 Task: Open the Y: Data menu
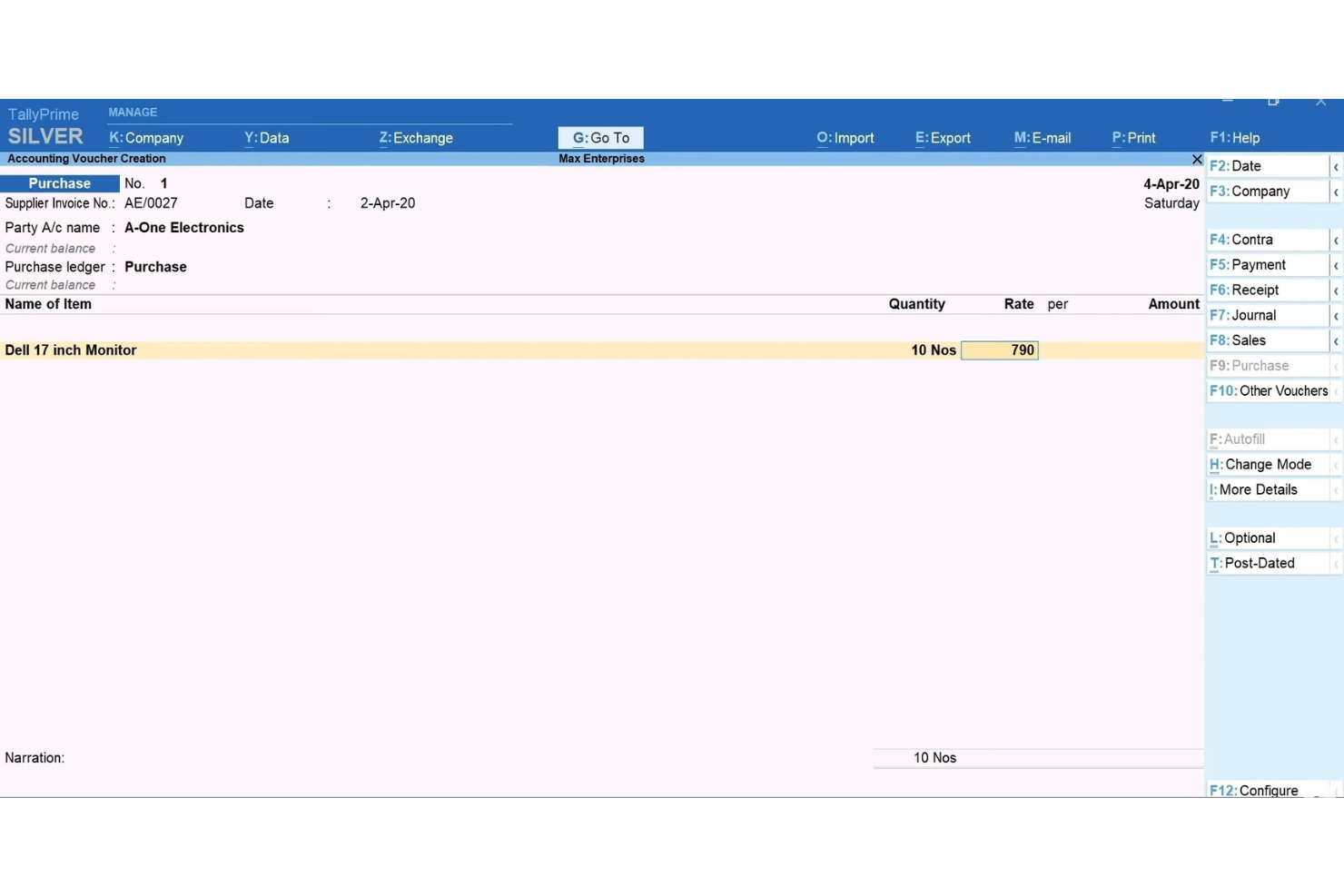[266, 138]
